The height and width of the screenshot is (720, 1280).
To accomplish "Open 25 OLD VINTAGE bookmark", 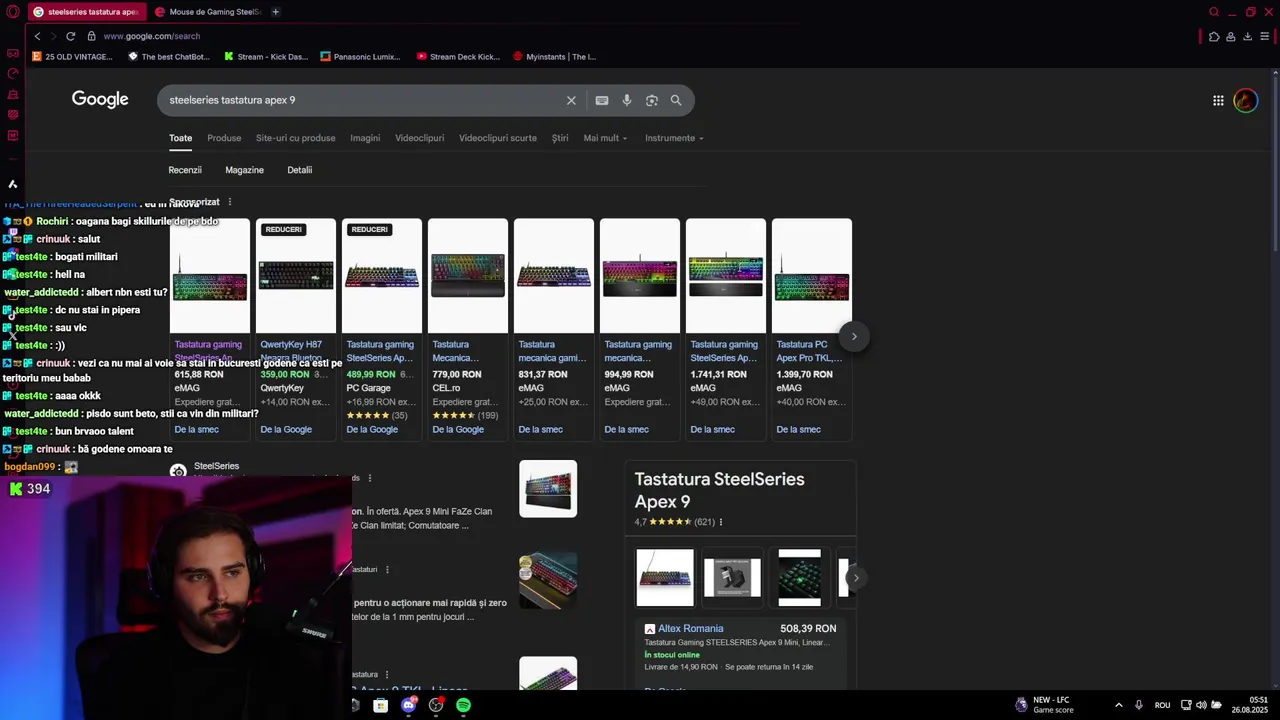I will 72,57.
